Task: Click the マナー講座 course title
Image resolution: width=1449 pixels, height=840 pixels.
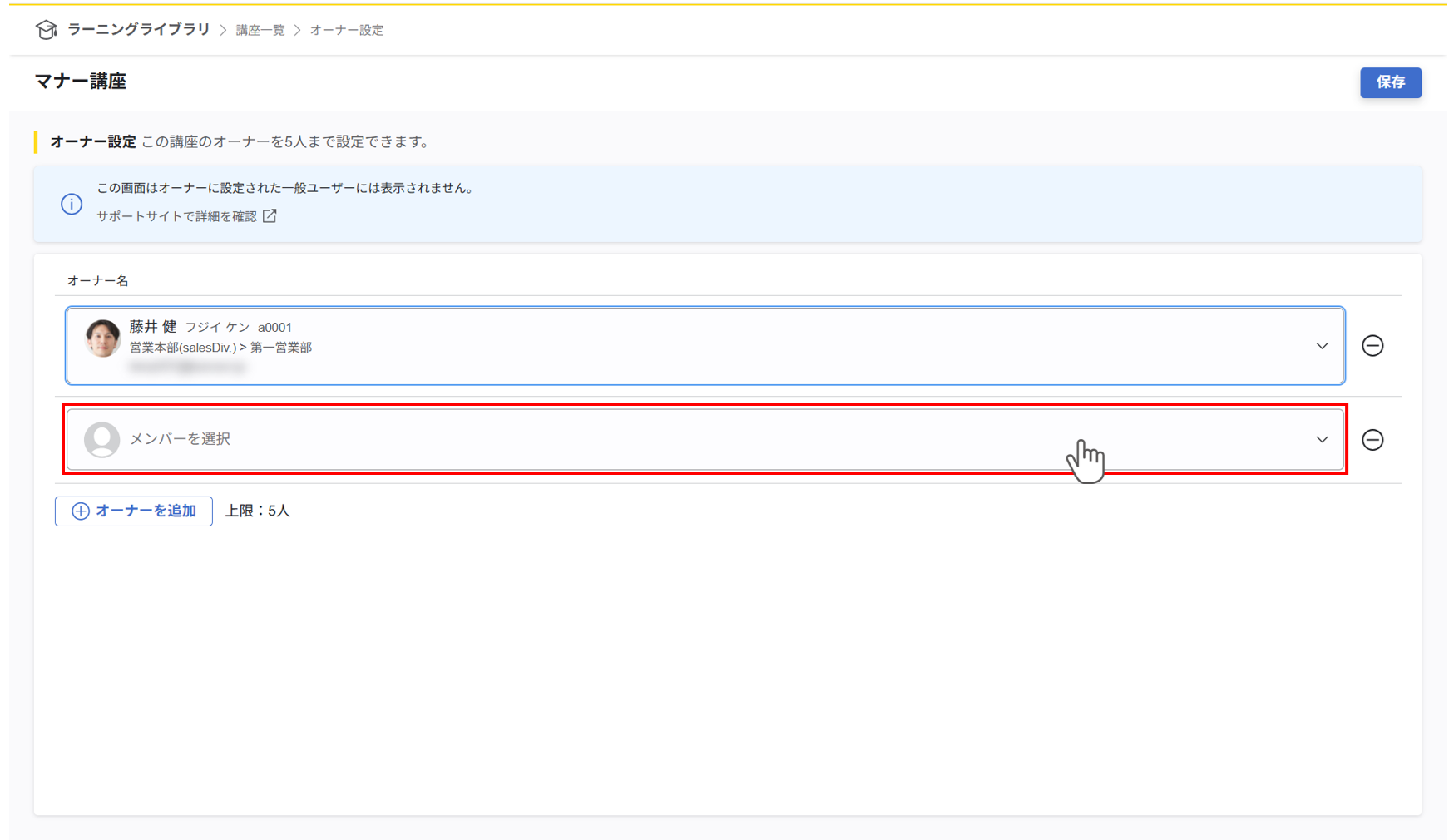Action: coord(80,82)
